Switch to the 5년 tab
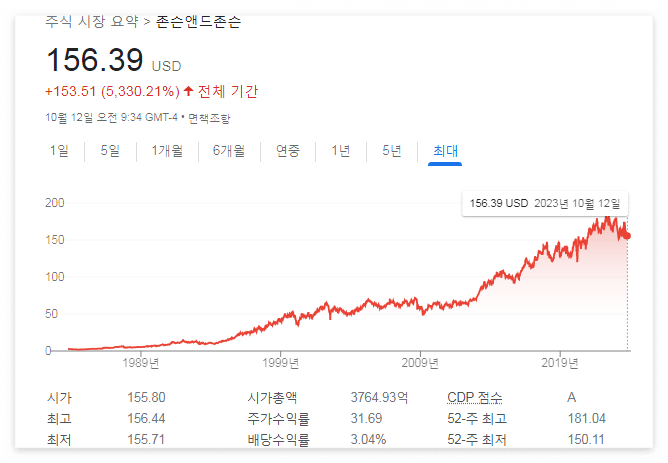Screen dimensions: 668x463 coord(392,151)
